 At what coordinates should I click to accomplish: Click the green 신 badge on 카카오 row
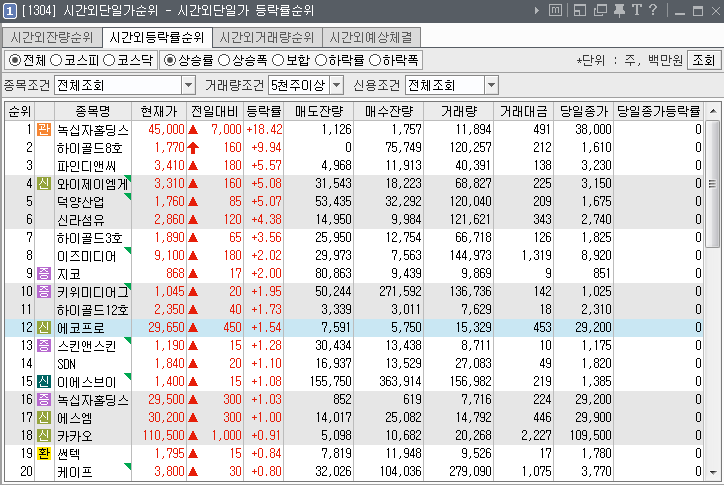pos(44,436)
